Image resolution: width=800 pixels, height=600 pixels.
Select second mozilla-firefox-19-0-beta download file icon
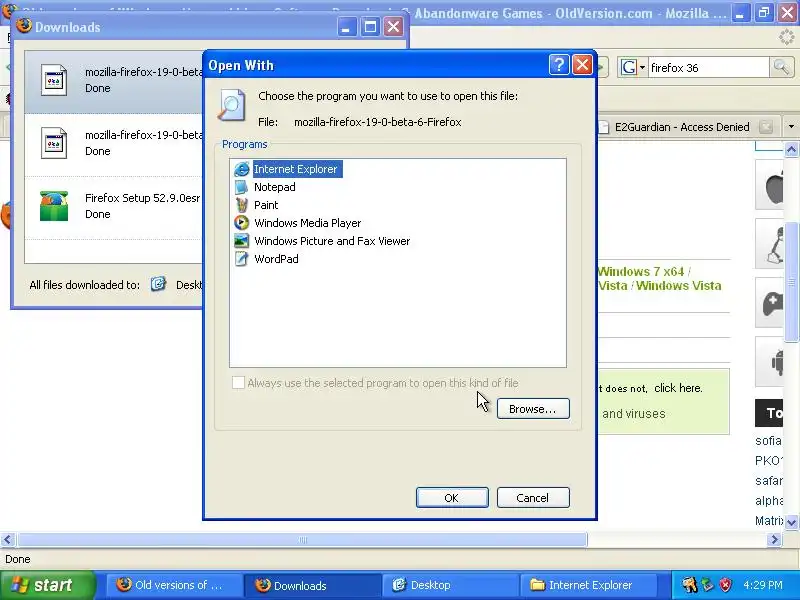pyautogui.click(x=54, y=143)
